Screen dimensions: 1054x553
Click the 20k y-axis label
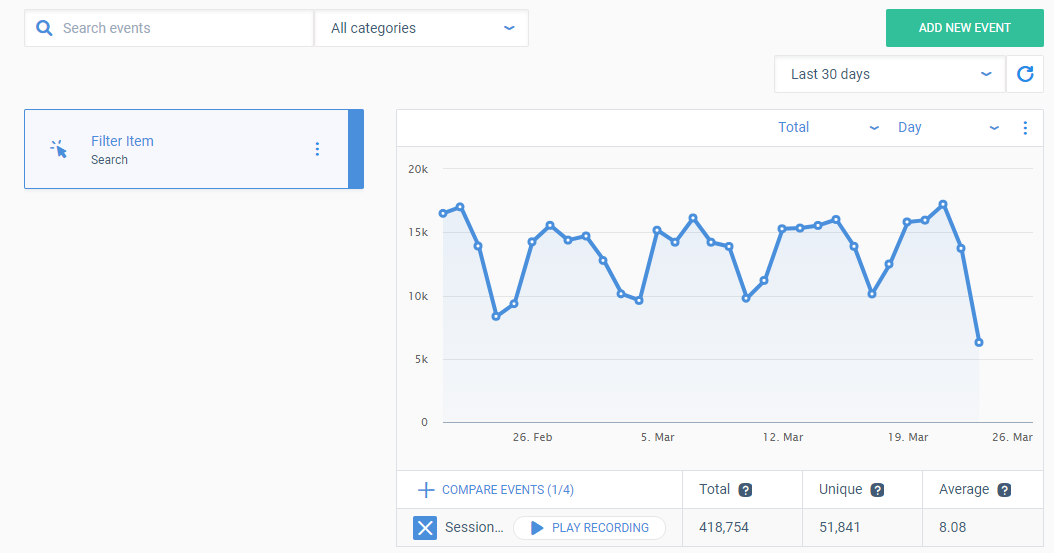[418, 169]
